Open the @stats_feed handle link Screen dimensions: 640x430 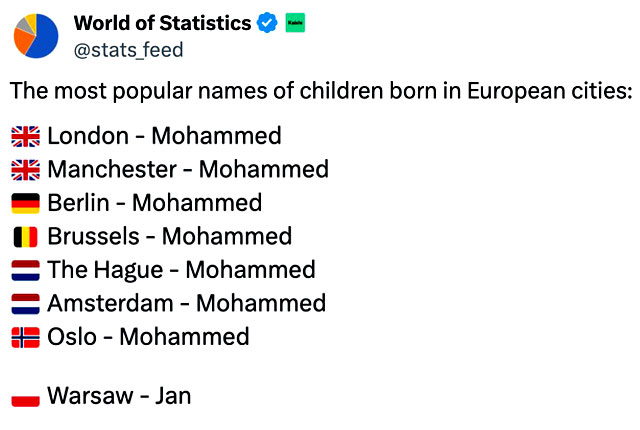(x=128, y=49)
